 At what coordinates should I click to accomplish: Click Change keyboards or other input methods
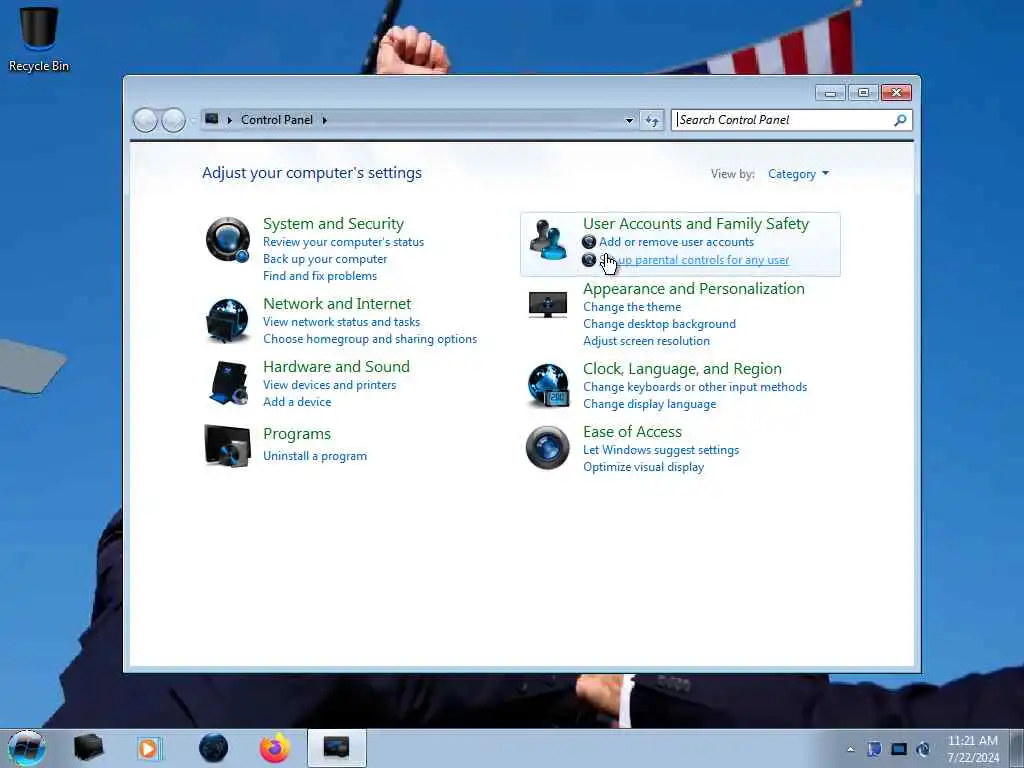[x=695, y=387]
